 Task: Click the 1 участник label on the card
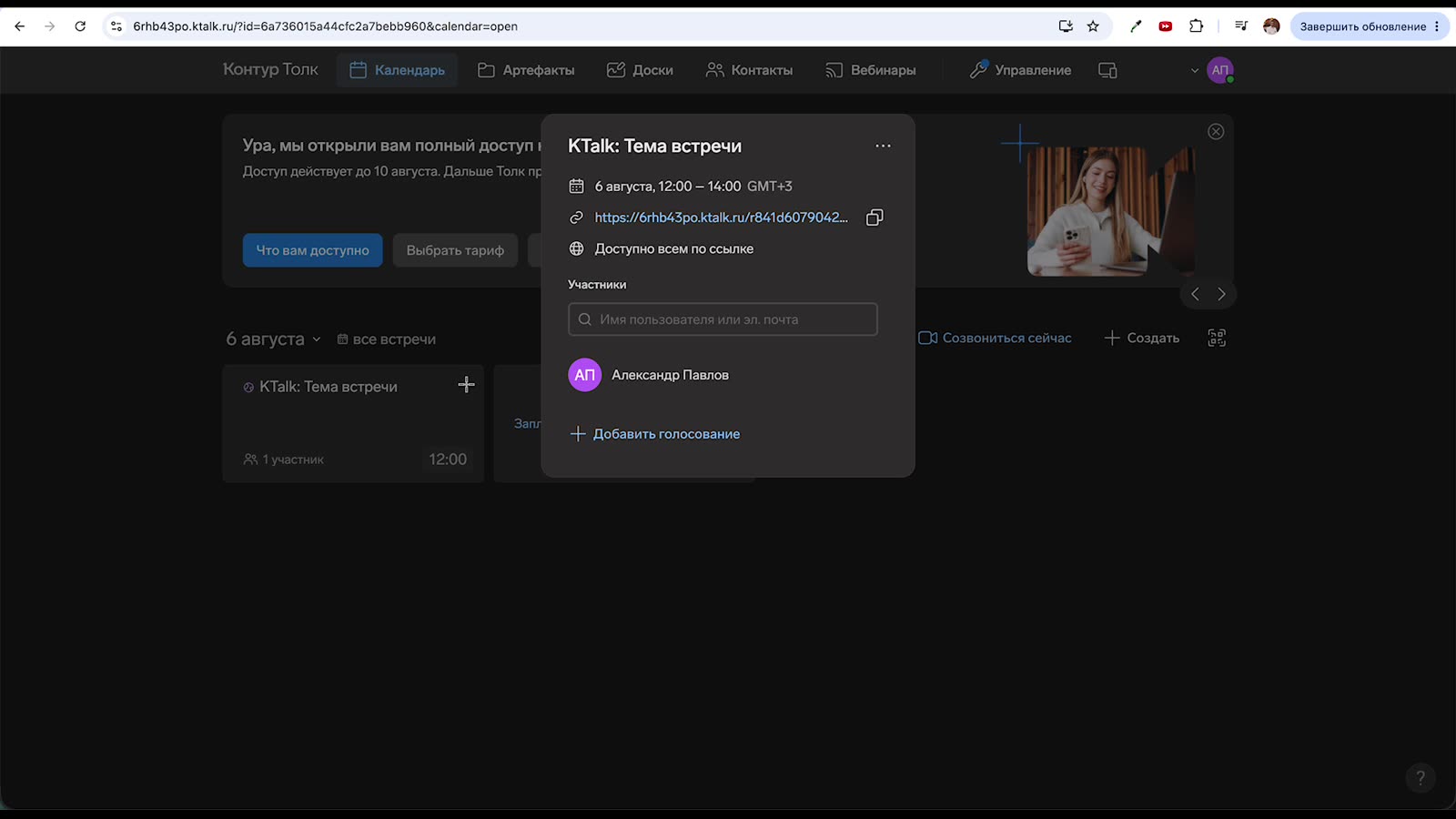284,460
